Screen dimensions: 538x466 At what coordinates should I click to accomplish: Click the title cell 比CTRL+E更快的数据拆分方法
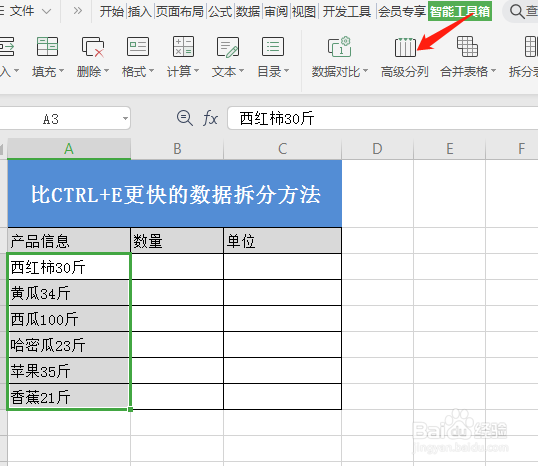pos(175,194)
